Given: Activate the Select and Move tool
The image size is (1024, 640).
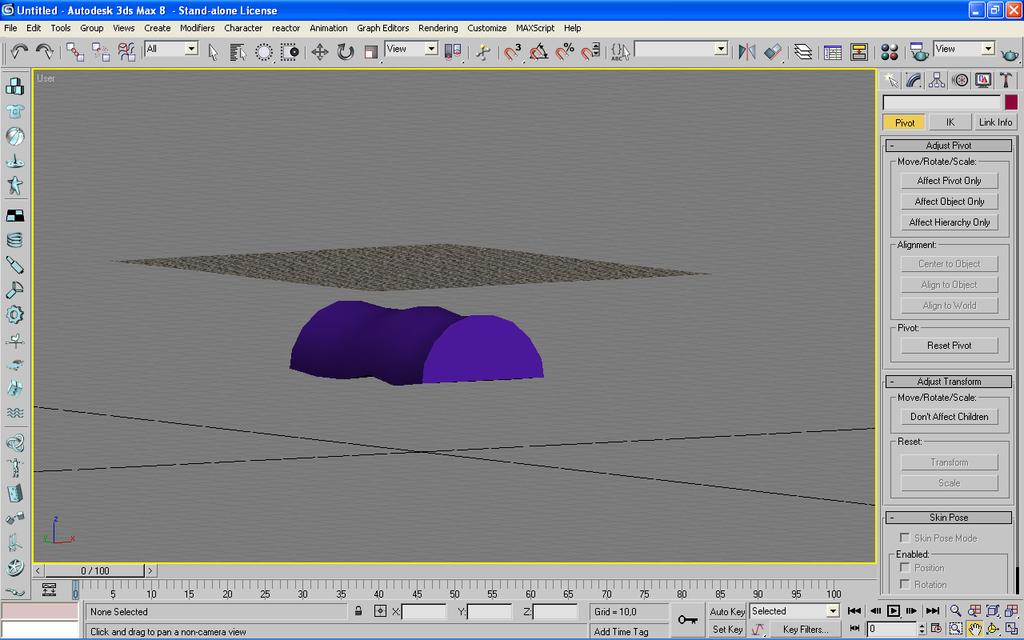Looking at the screenshot, I should [x=319, y=52].
